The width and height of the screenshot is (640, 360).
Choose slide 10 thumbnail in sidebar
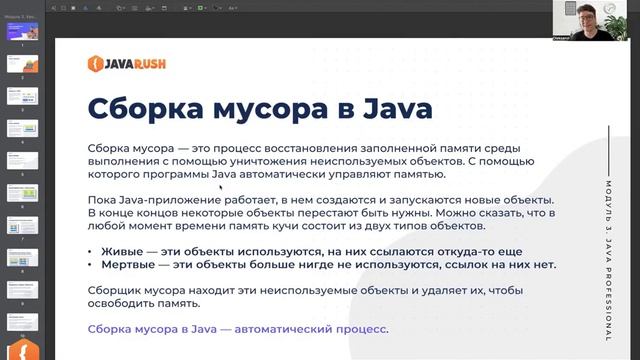[x=22, y=322]
